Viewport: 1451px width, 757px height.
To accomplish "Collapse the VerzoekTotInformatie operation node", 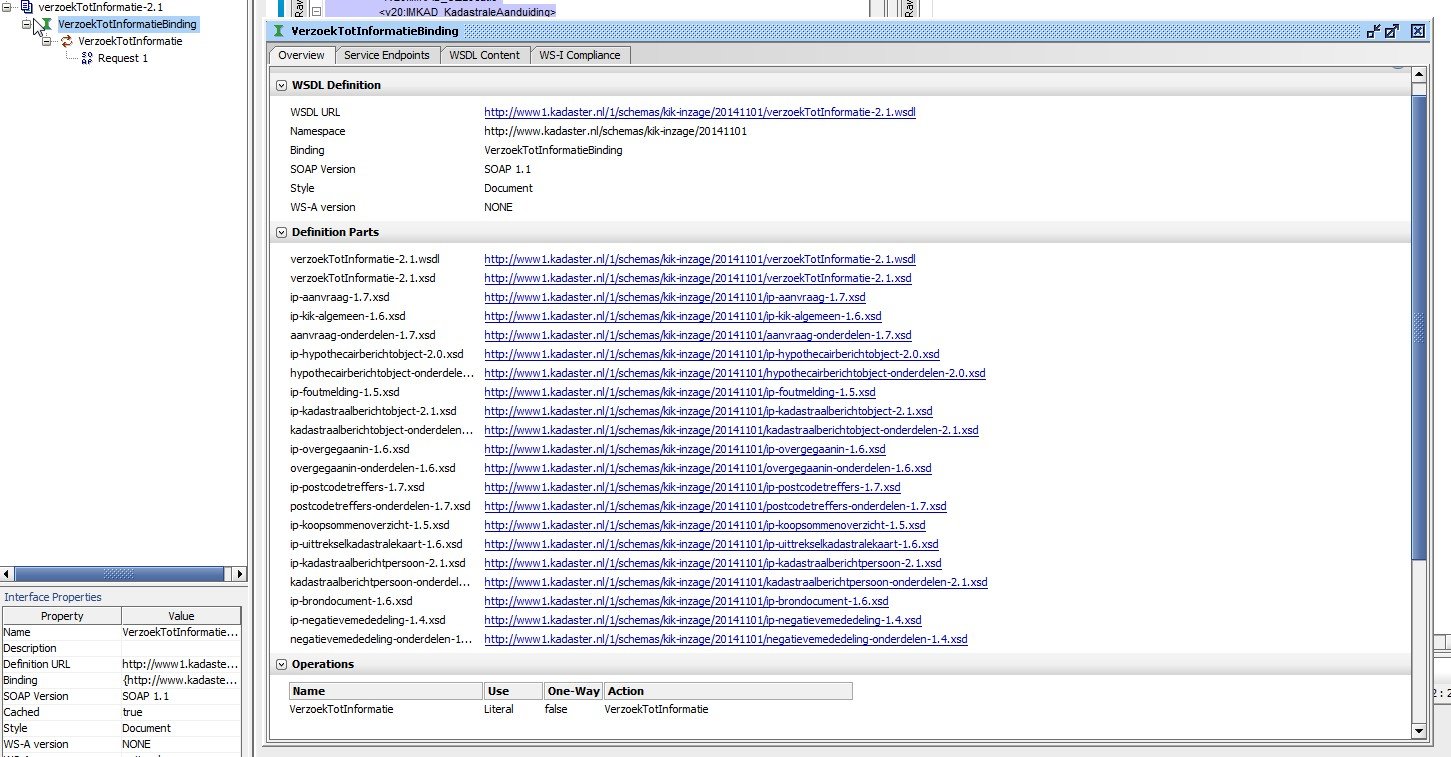I will 47,42.
